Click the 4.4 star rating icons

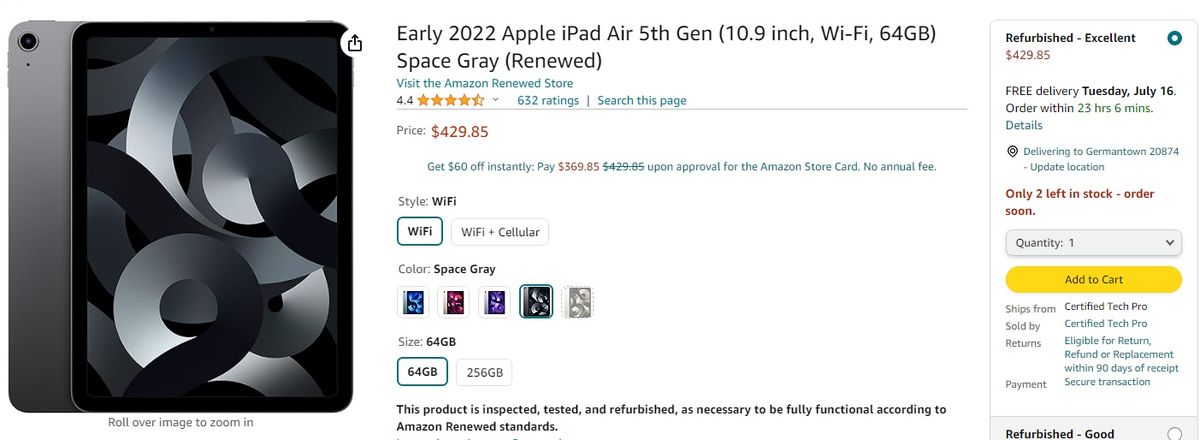point(451,100)
